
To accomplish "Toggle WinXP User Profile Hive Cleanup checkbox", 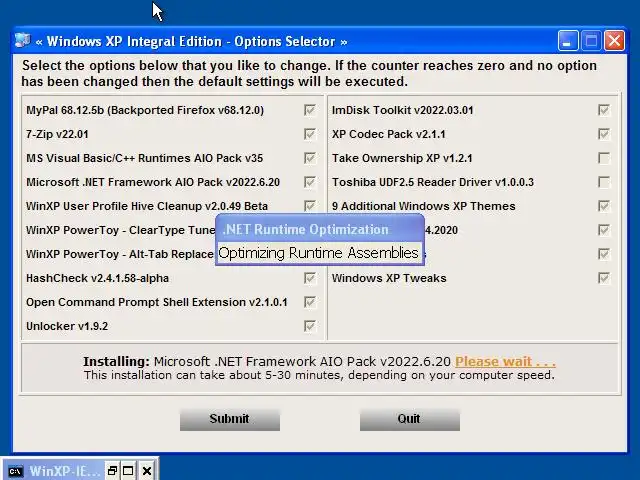I will (310, 206).
